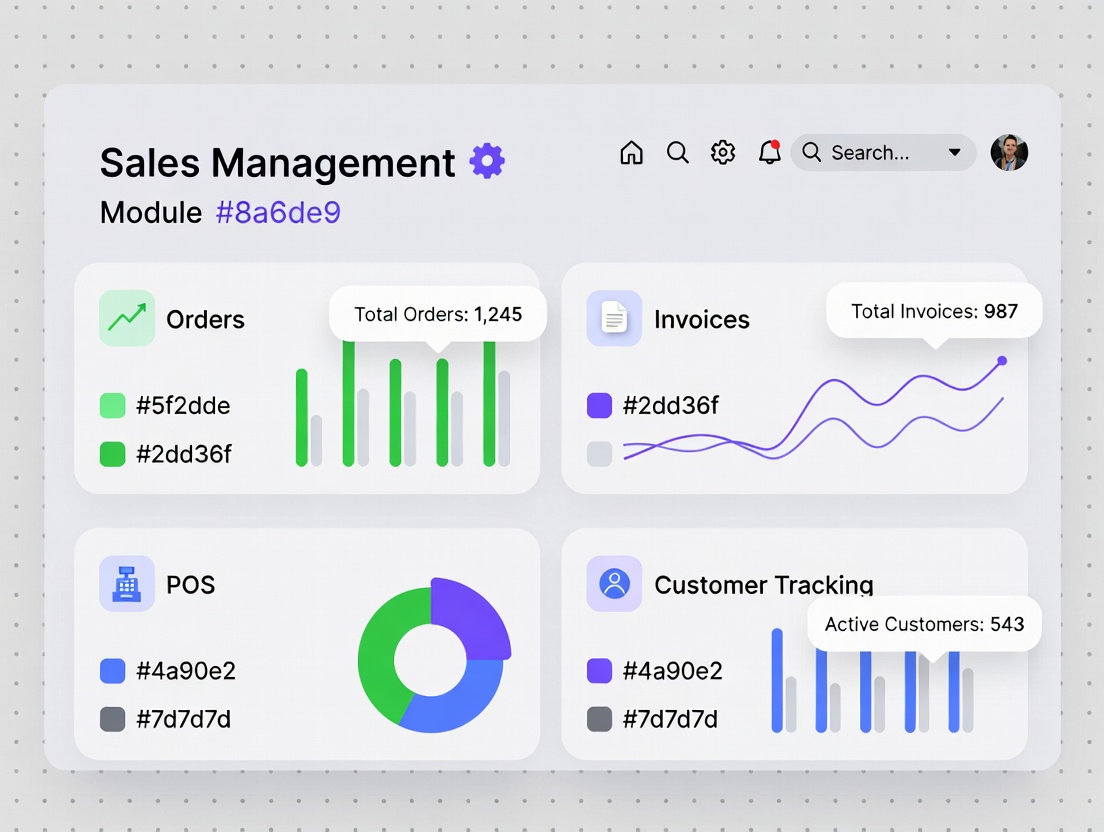Click the #8a6de9 module color link

point(278,212)
